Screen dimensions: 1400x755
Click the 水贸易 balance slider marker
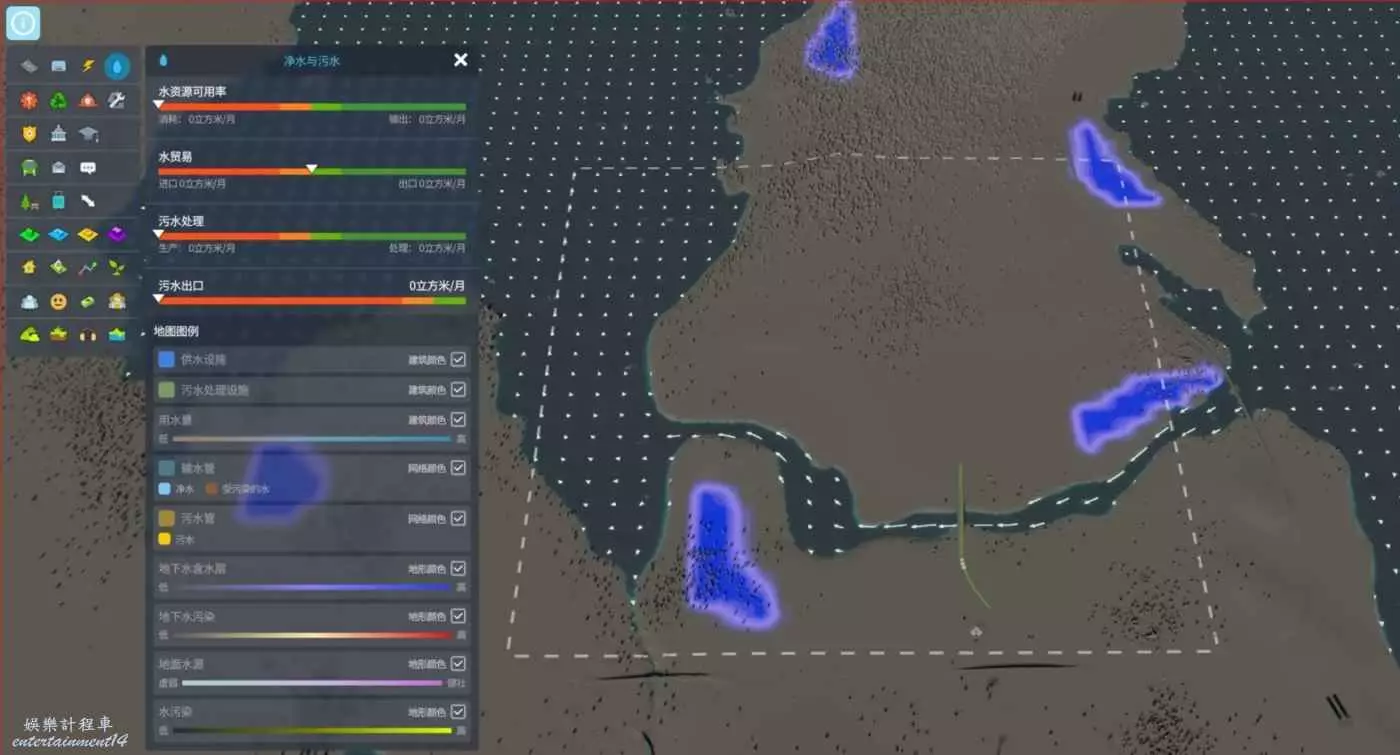pyautogui.click(x=311, y=168)
